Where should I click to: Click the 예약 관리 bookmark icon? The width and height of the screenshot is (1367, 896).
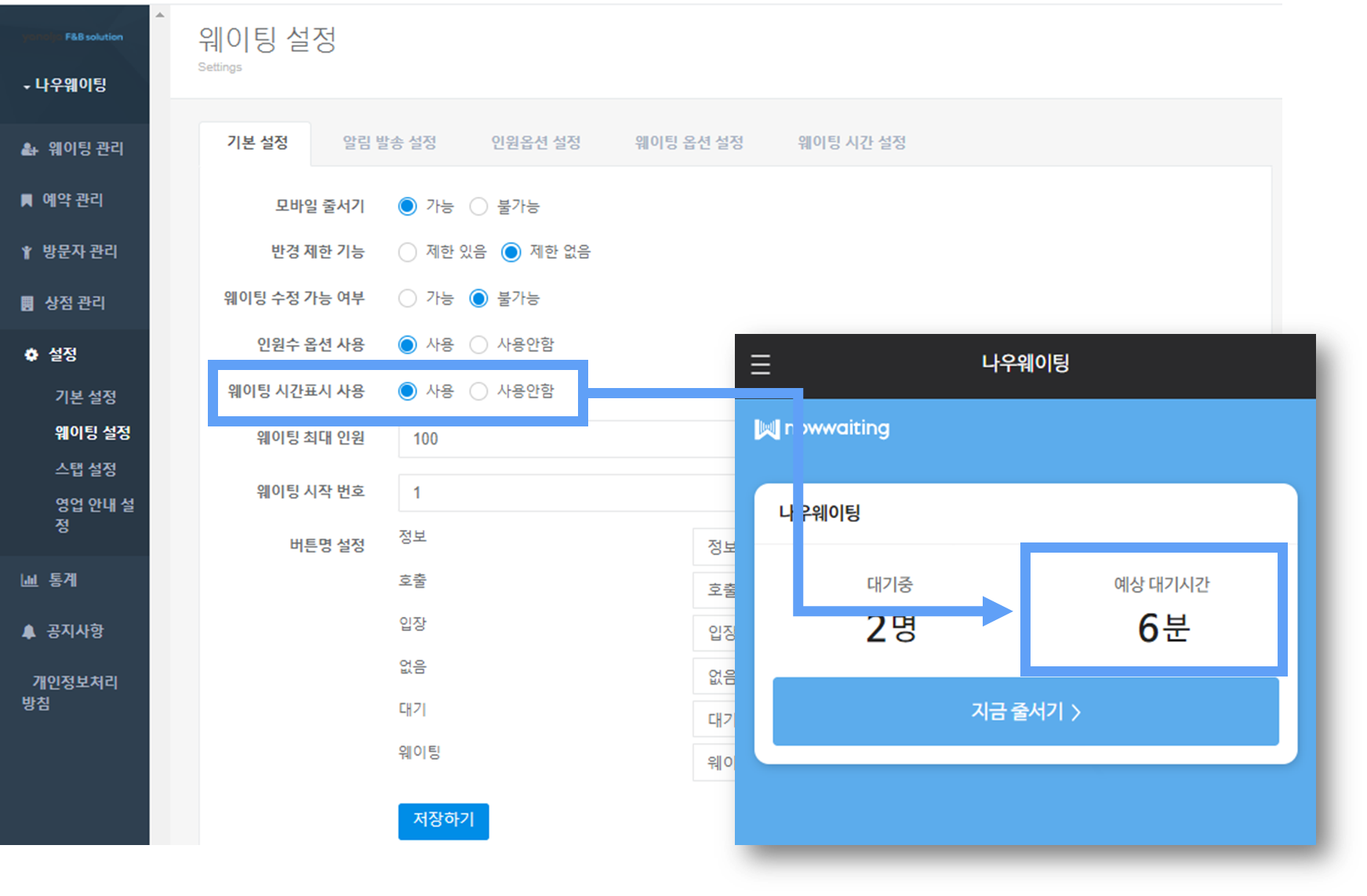pyautogui.click(x=27, y=201)
